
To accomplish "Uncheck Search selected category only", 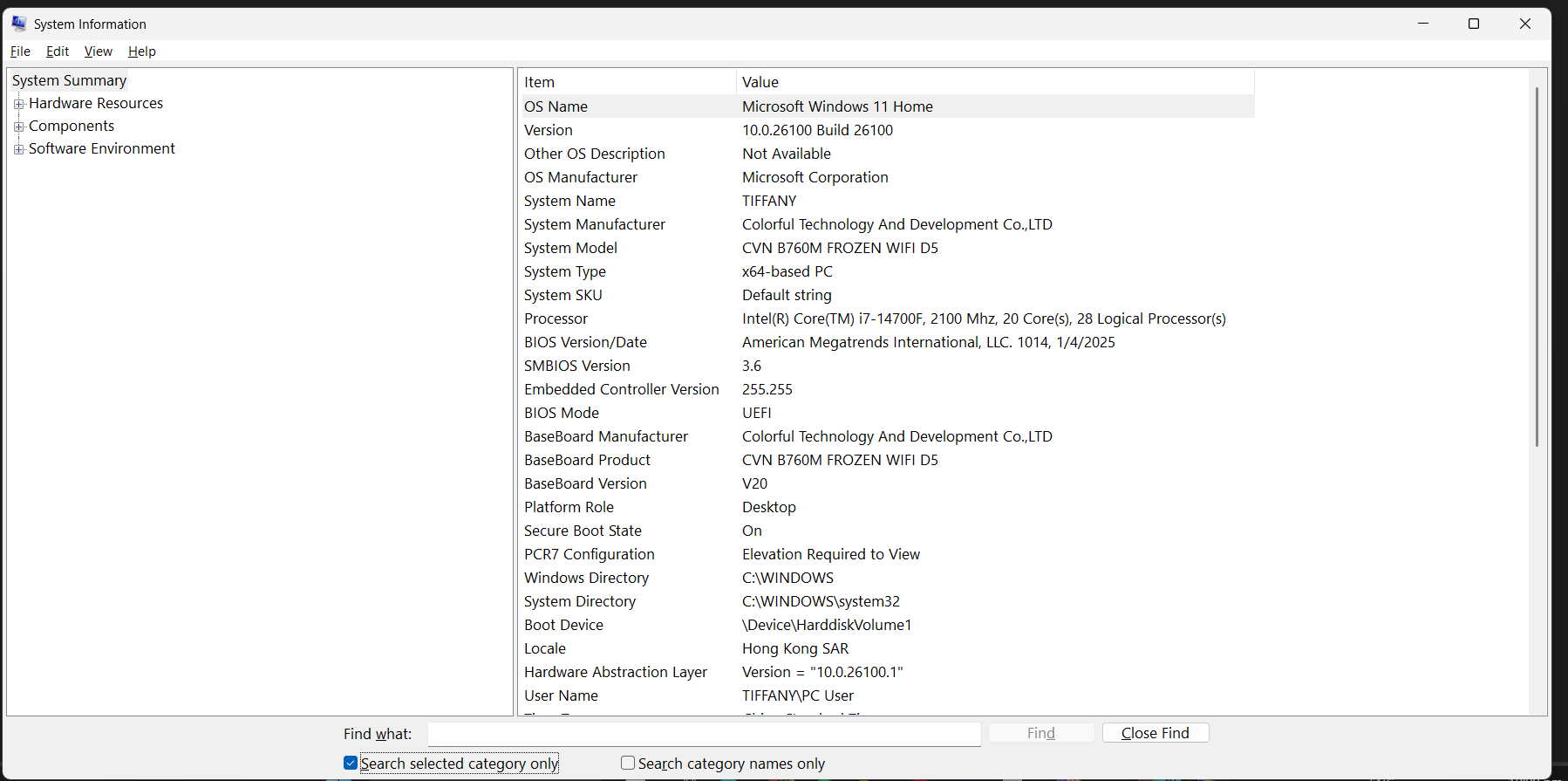I will point(351,764).
